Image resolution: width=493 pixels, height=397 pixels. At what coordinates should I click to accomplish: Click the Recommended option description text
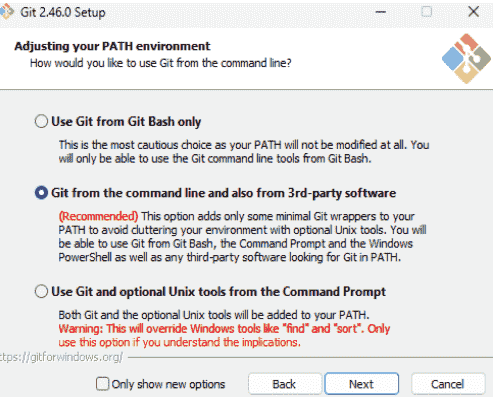pyautogui.click(x=242, y=237)
